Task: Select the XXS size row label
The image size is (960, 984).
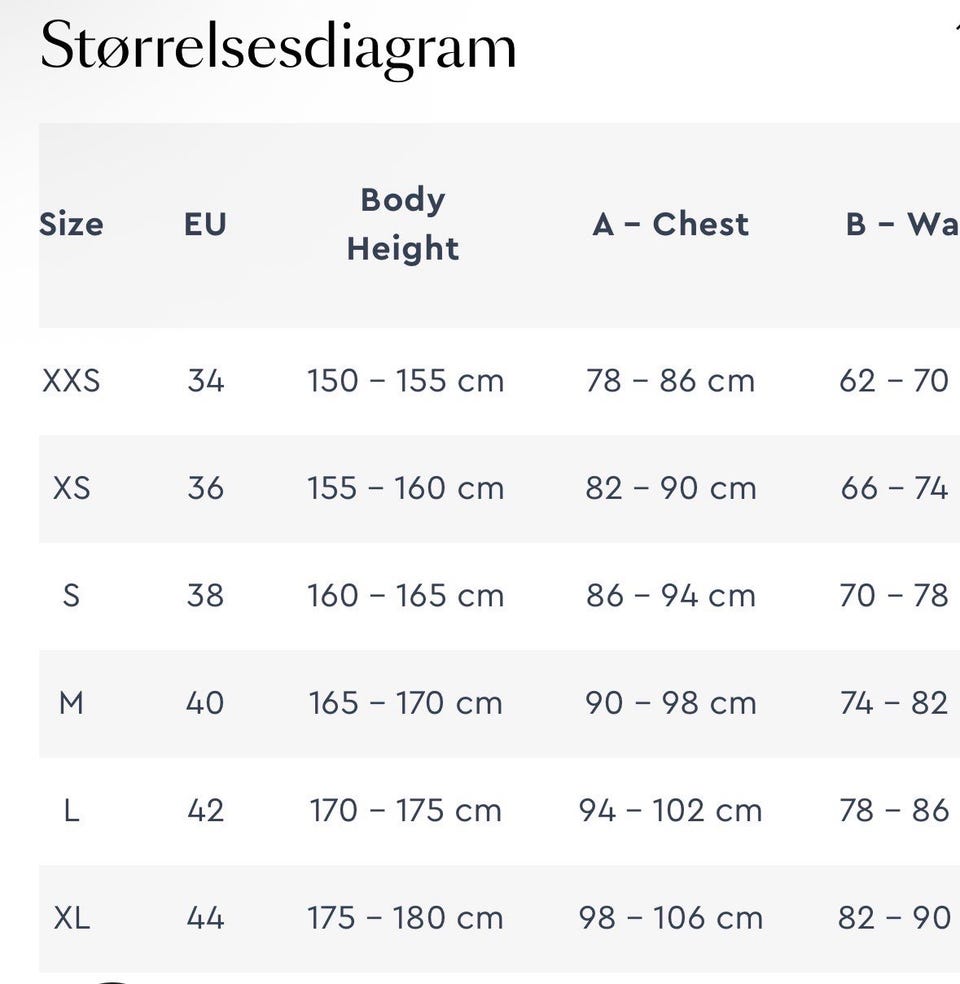Action: [x=71, y=381]
